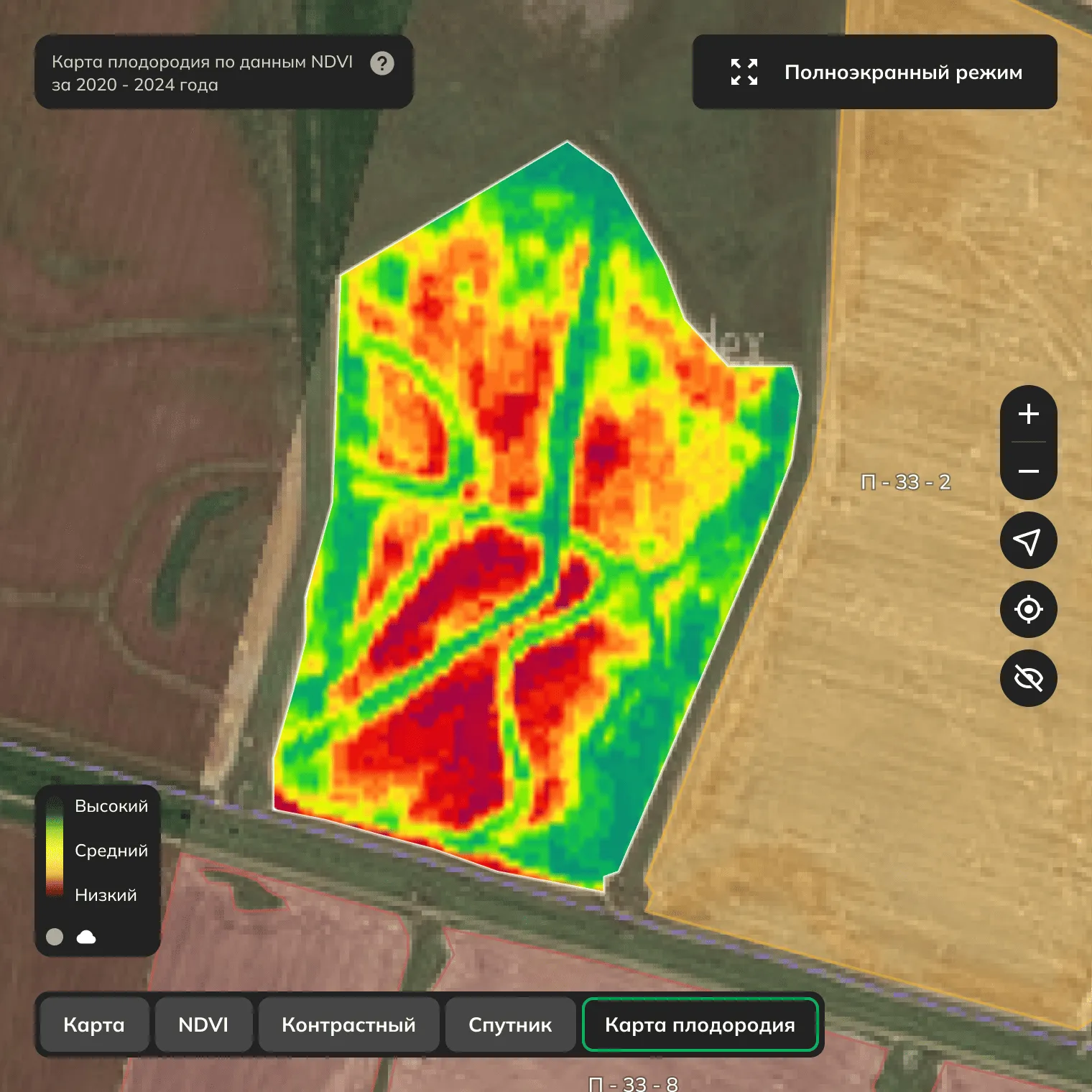Click the navigation arrow icon

coord(1028,541)
